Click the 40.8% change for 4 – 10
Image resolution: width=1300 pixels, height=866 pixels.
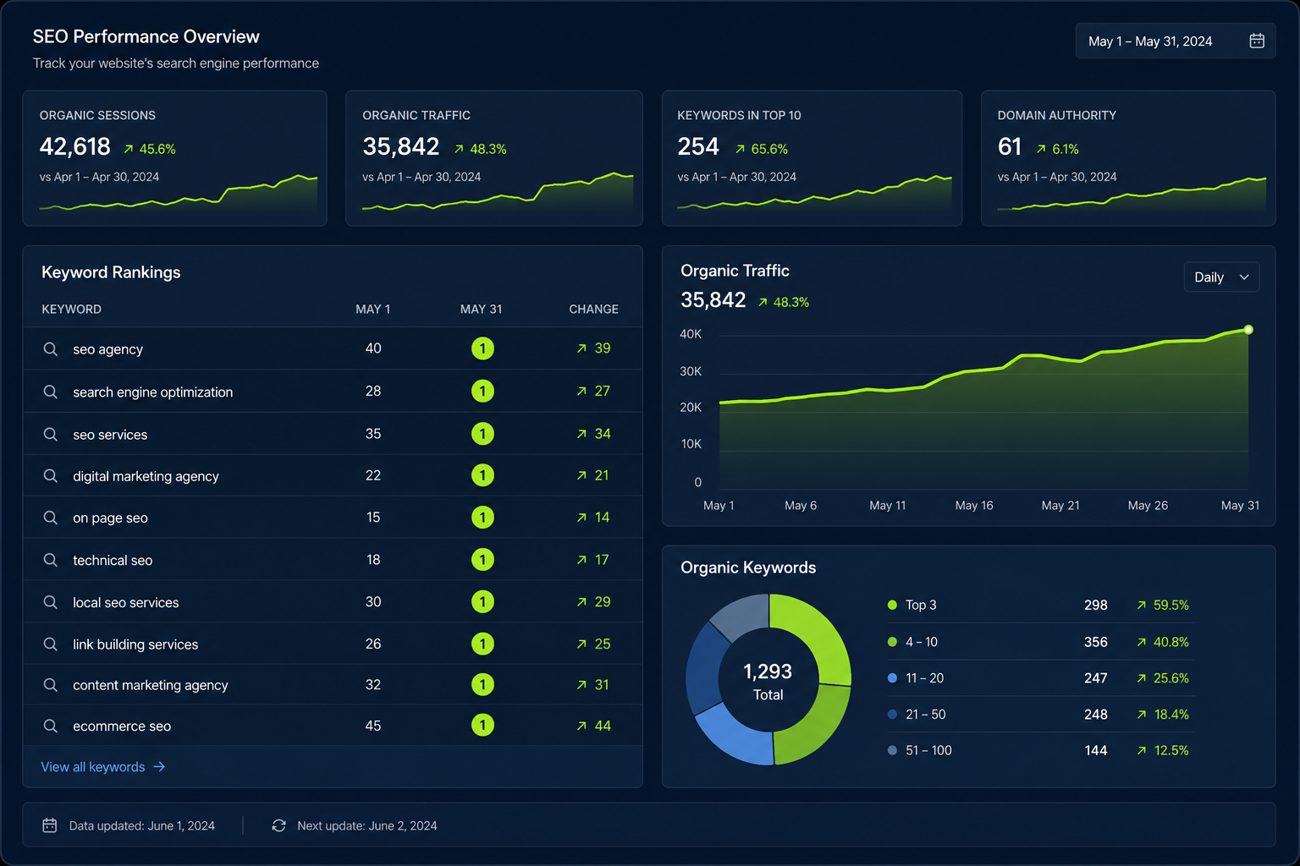(1171, 642)
